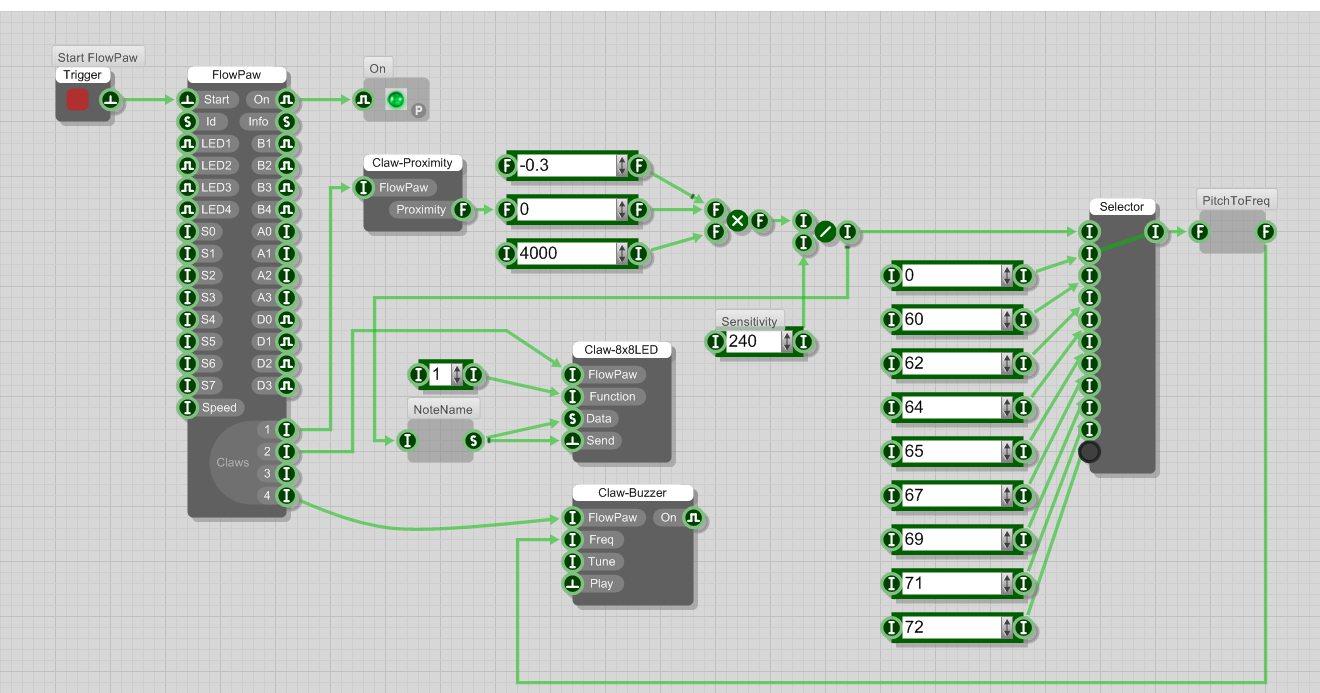
Task: Click the Claw-8x8LED Send trigger input
Action: 572,441
